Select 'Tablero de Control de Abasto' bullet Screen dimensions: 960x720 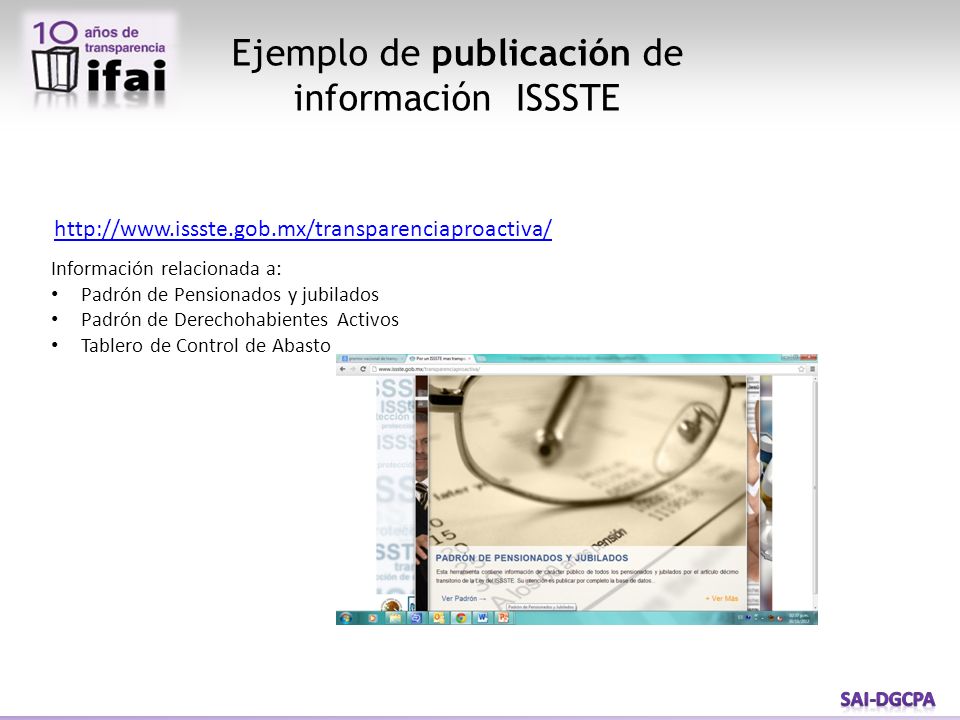pos(206,345)
